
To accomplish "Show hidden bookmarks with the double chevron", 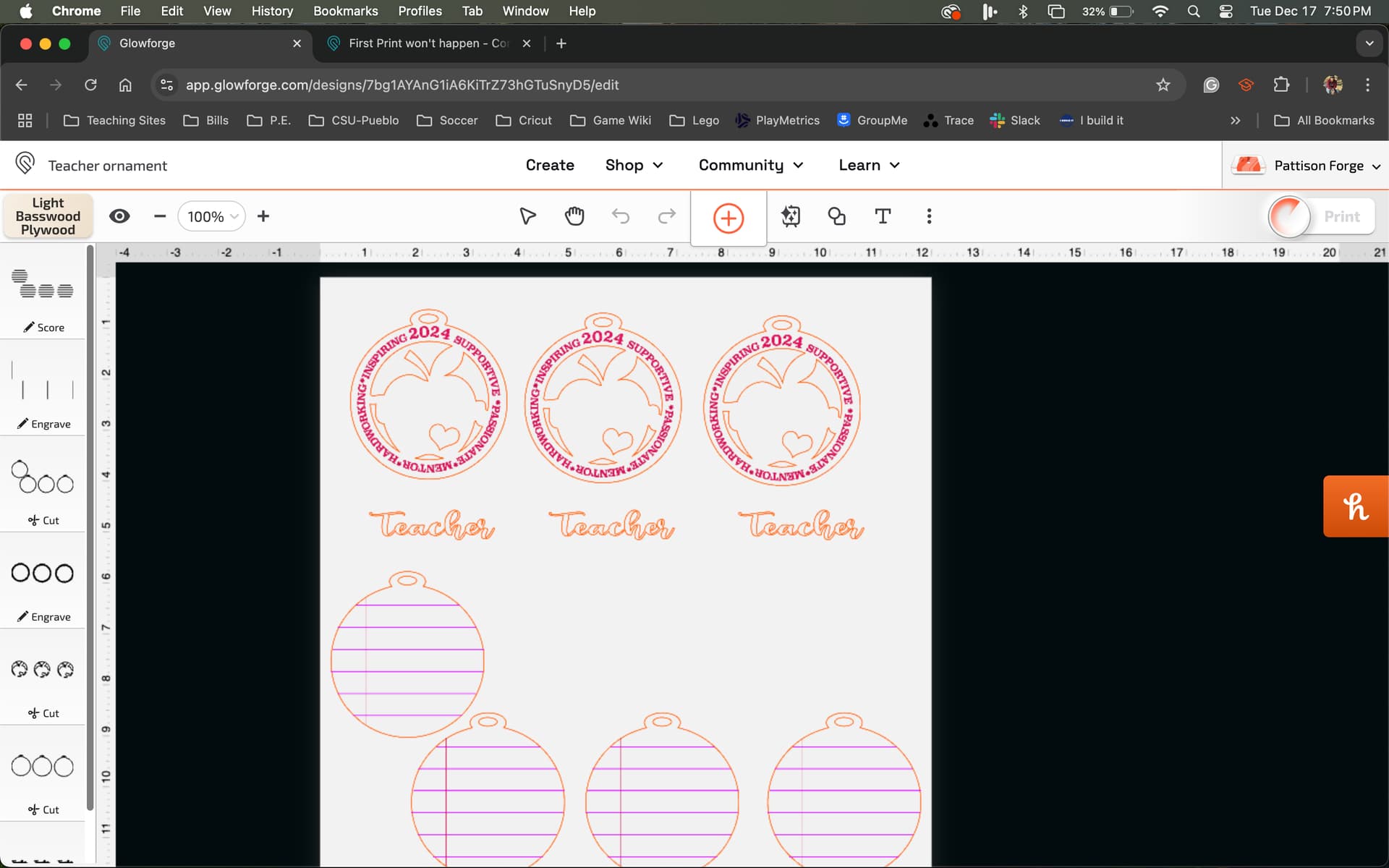I will tap(1235, 120).
